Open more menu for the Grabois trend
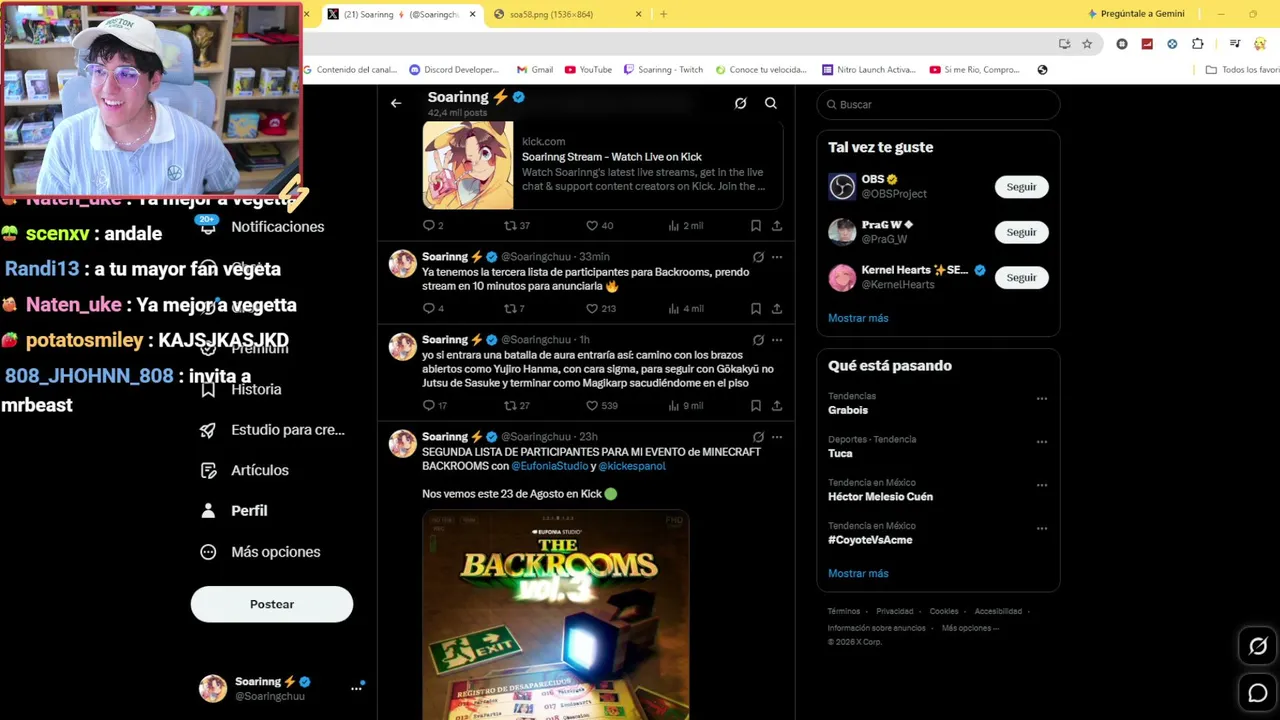 (1042, 398)
